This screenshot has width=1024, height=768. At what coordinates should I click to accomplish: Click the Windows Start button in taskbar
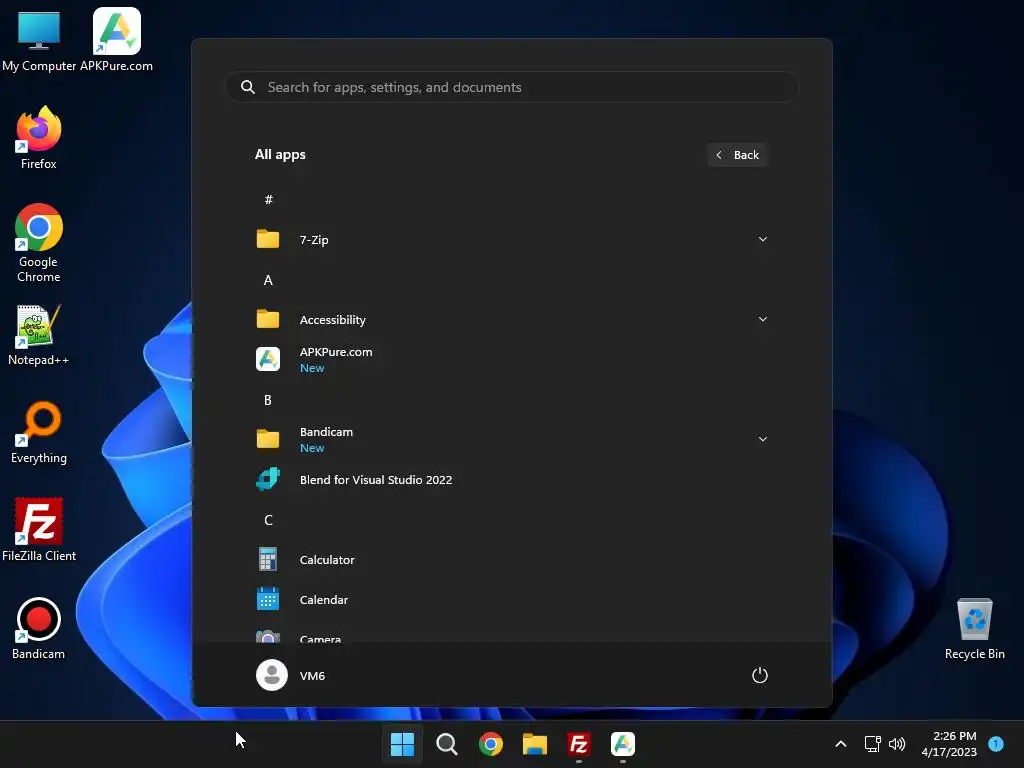[x=402, y=744]
